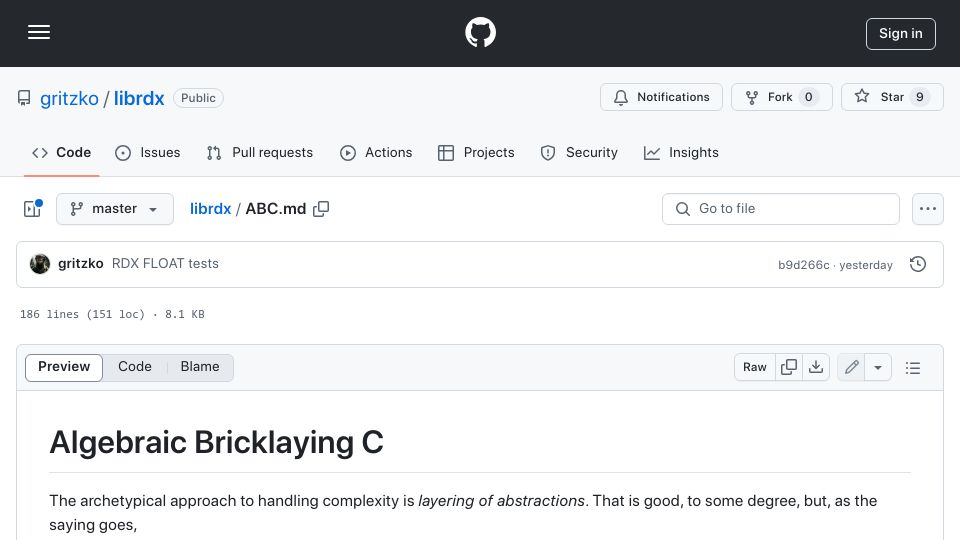
Task: Select the Preview view toggle
Action: click(64, 367)
